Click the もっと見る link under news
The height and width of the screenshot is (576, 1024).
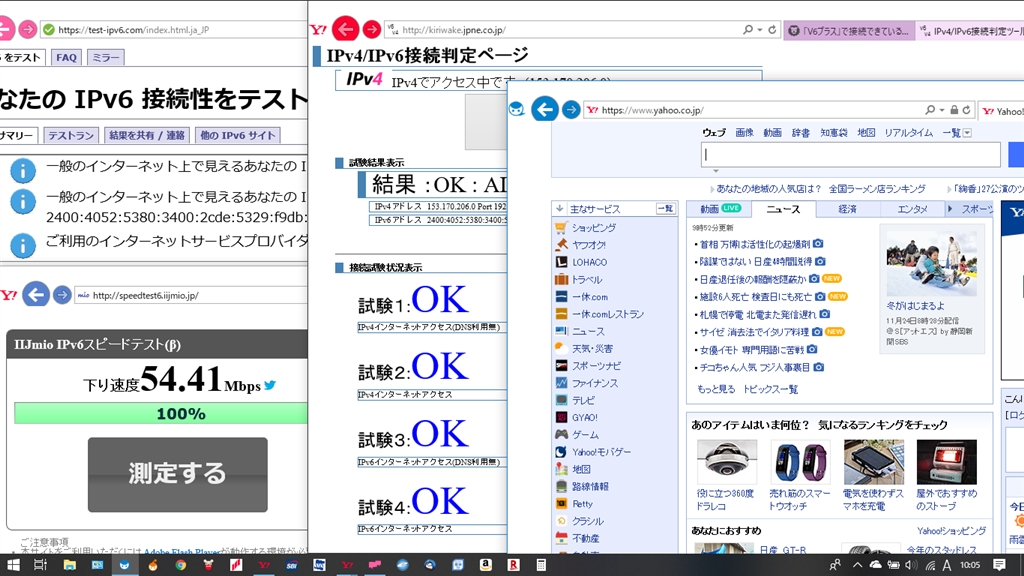715,389
